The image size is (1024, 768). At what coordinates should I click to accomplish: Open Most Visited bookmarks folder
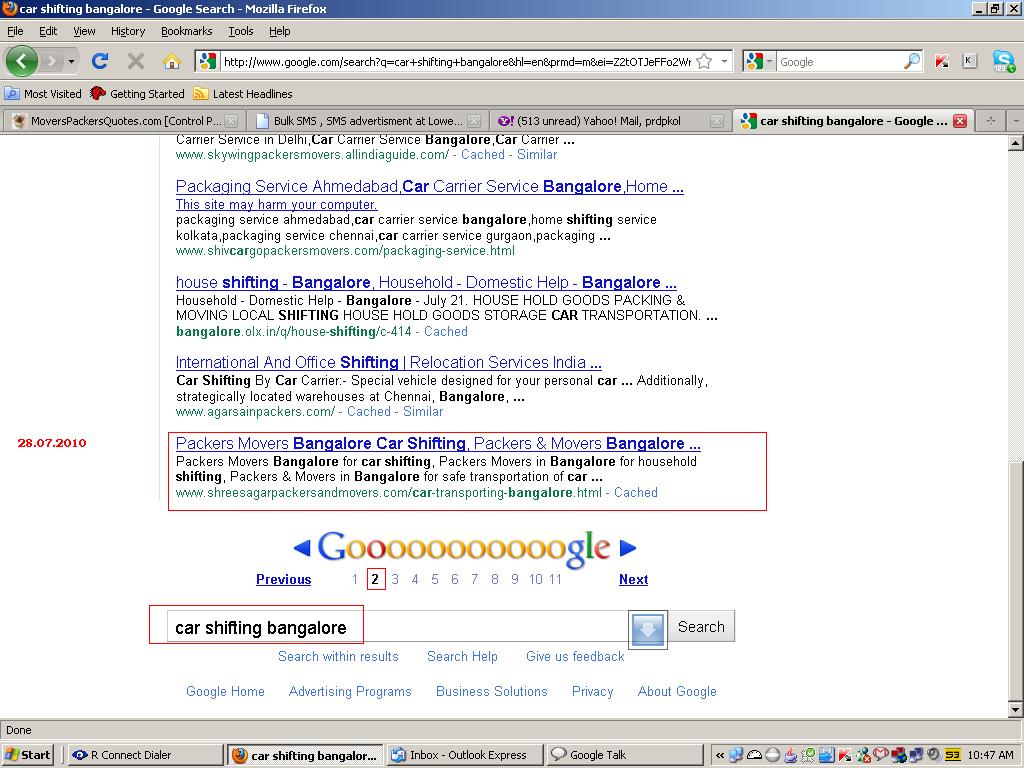[x=43, y=94]
